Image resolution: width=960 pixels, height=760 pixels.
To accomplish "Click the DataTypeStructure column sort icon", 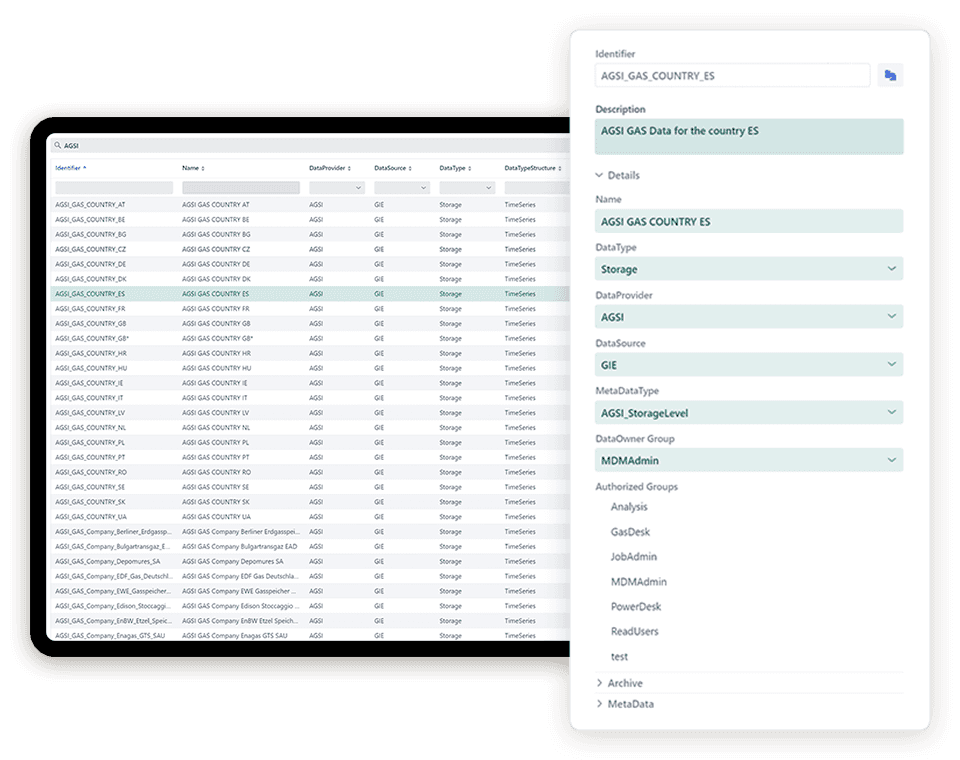I will pos(558,168).
